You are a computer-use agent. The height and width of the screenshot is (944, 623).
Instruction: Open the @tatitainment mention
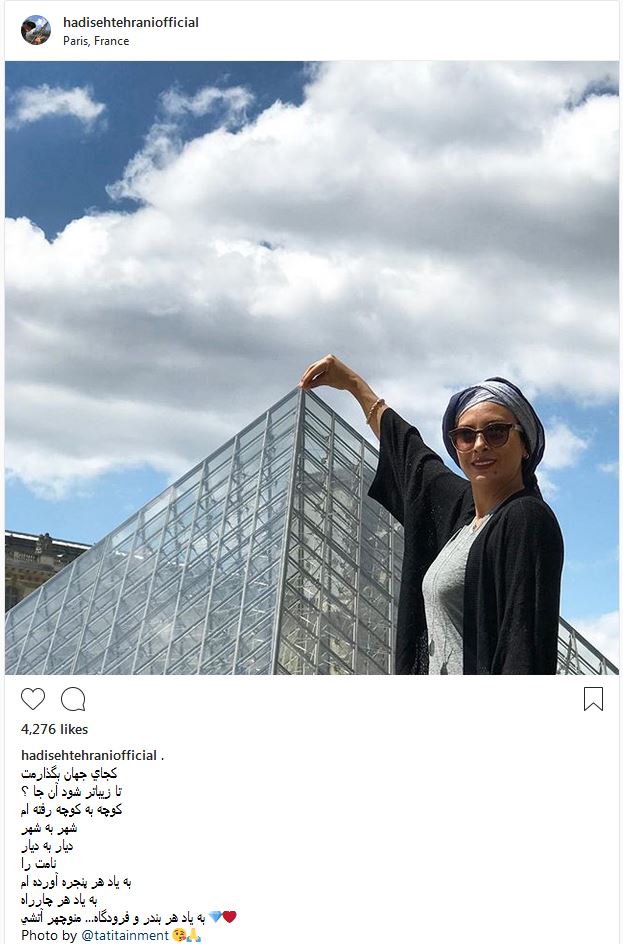[125, 936]
